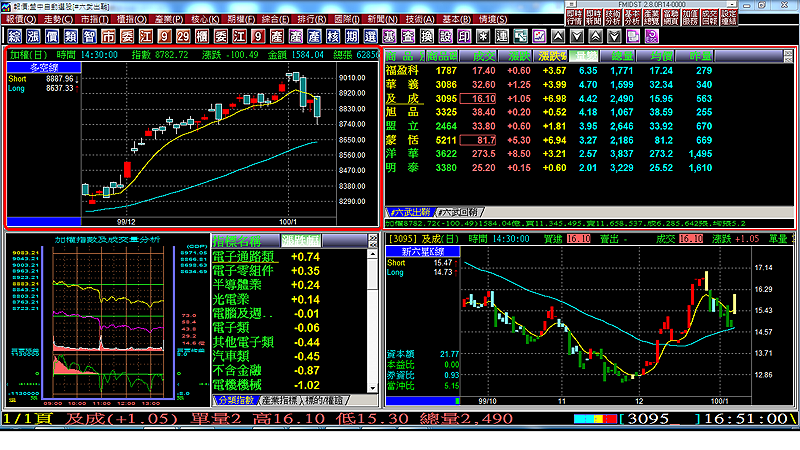Click the 基 toolbar icon
Screen dimensions: 800x450
(x=389, y=36)
